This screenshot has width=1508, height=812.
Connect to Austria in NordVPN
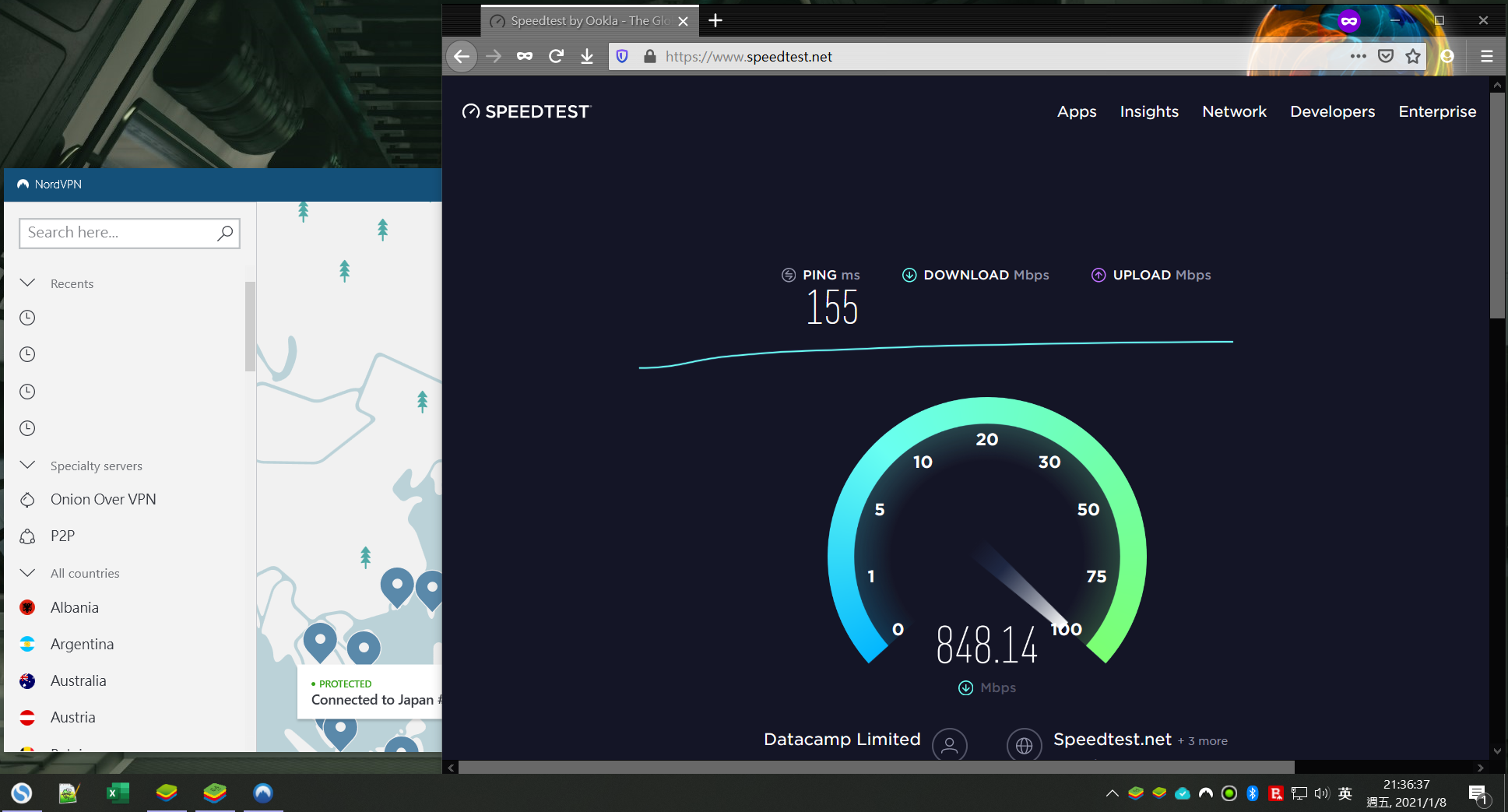pyautogui.click(x=72, y=717)
